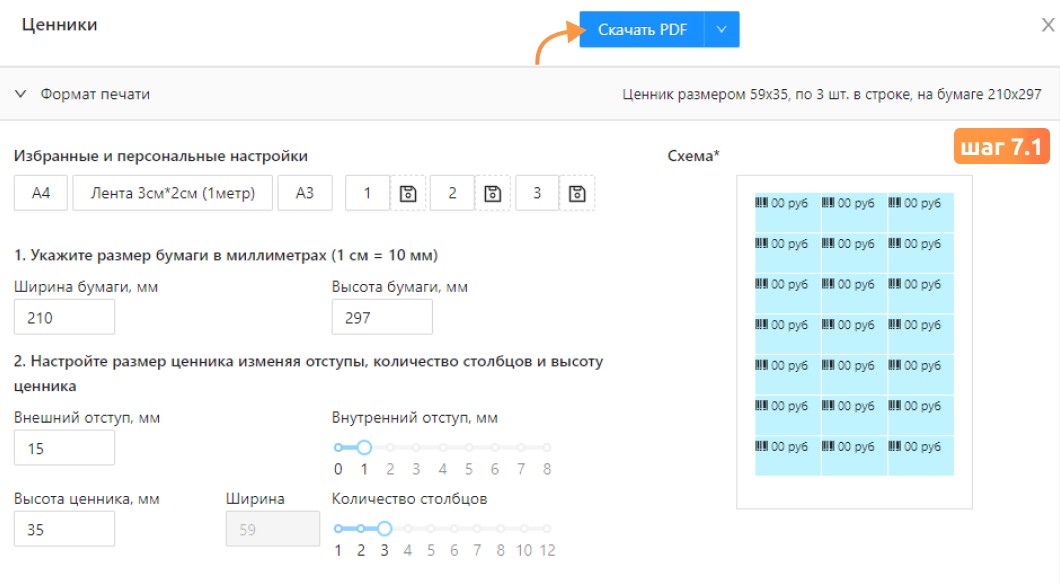Focus the Ширина бумаги field

[64, 317]
